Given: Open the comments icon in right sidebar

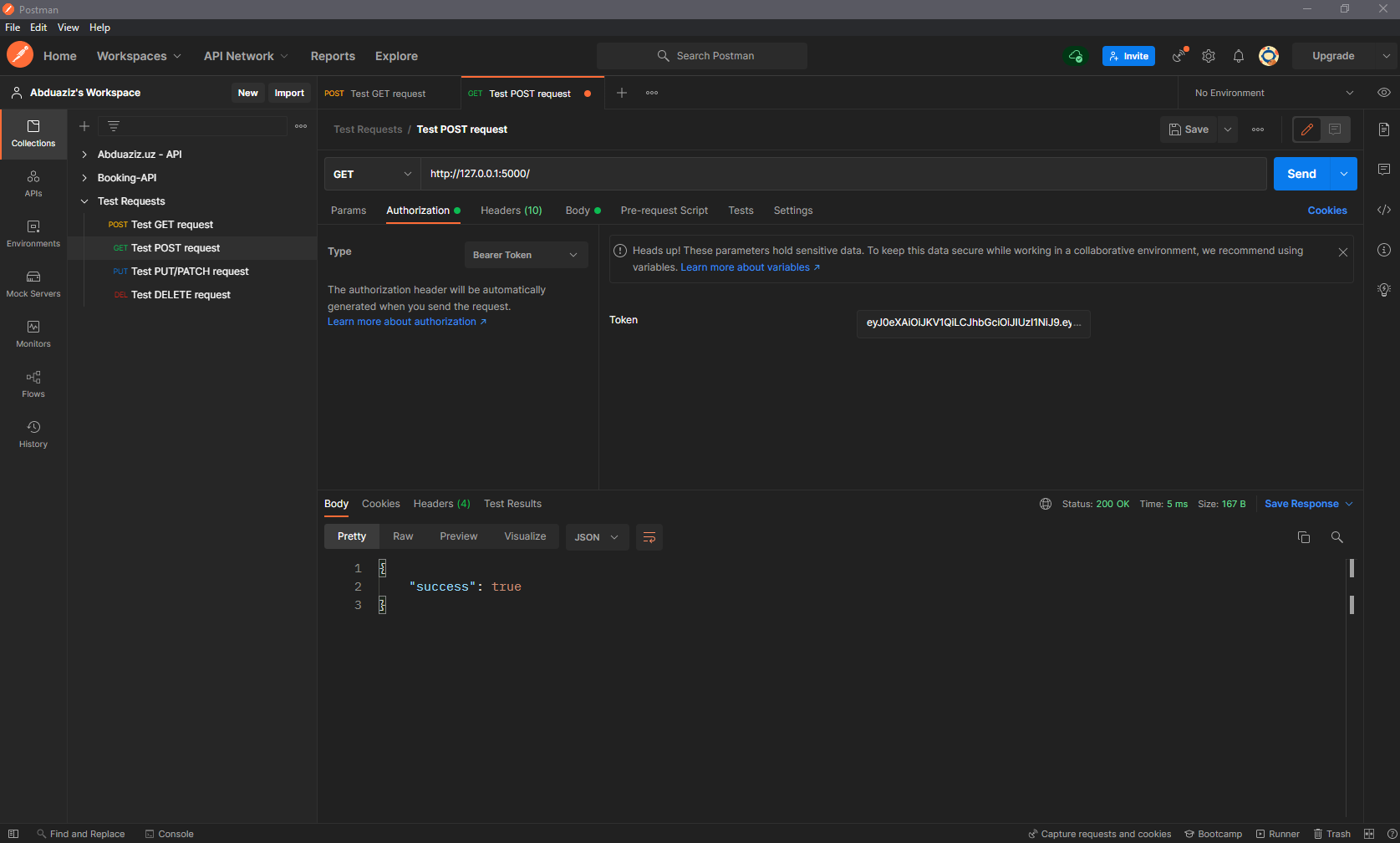Looking at the screenshot, I should 1384,170.
